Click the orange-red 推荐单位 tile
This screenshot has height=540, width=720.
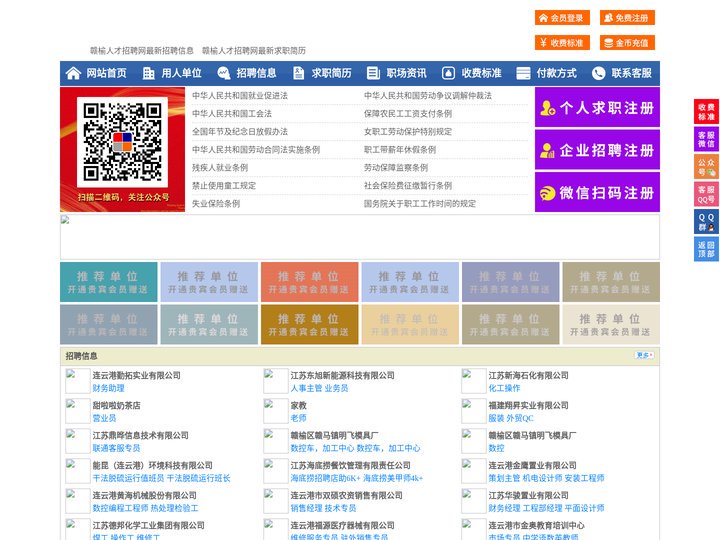click(x=309, y=282)
